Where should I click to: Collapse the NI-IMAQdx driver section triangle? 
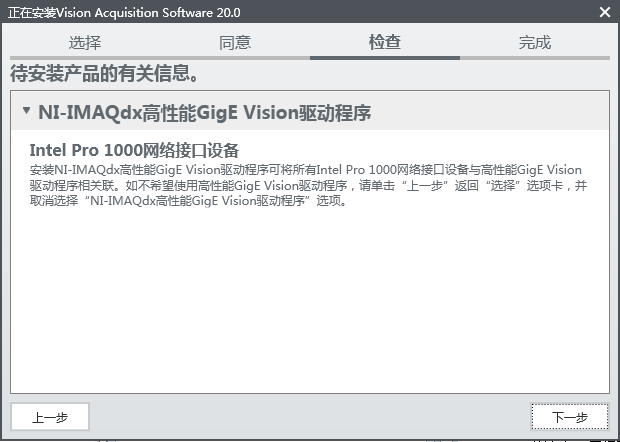pos(26,110)
